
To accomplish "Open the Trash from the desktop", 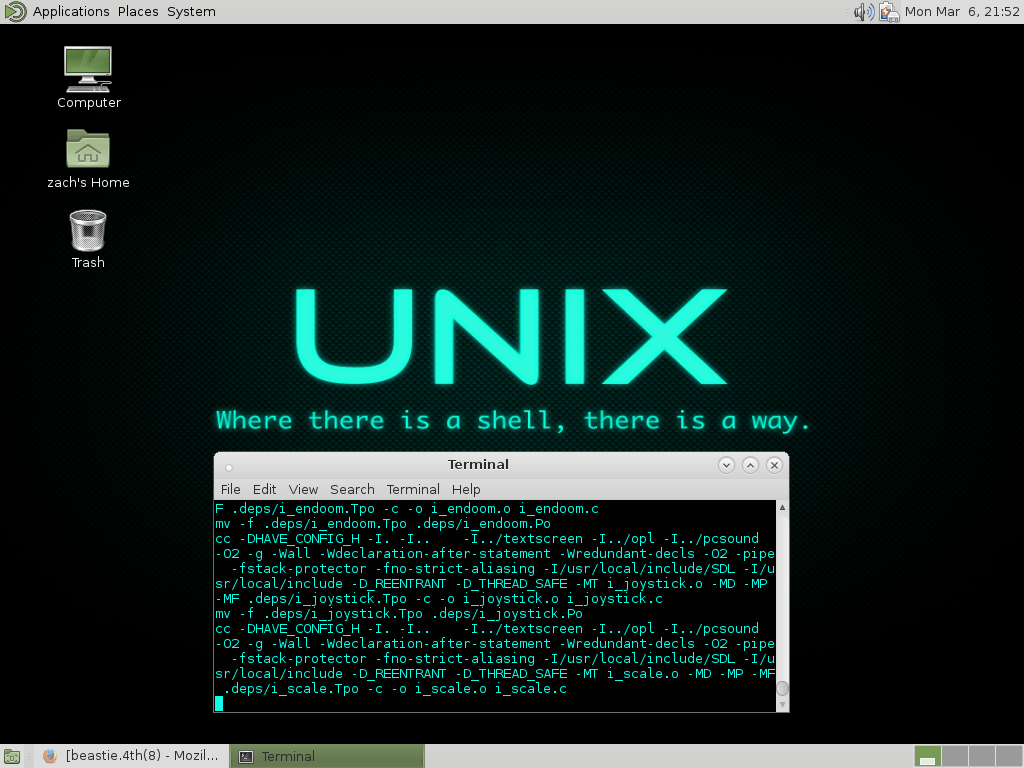I will click(87, 228).
